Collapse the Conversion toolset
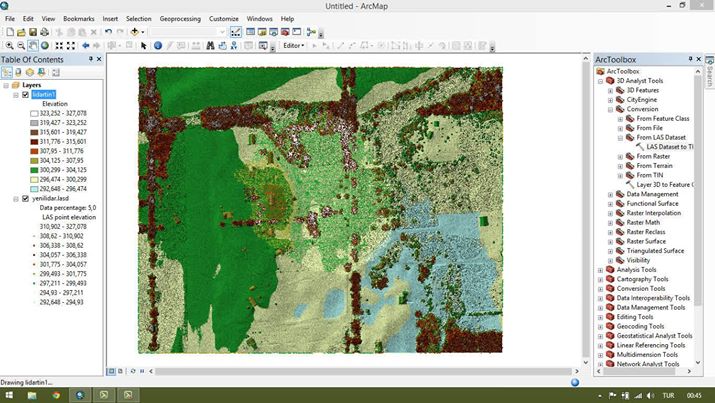 pos(611,109)
